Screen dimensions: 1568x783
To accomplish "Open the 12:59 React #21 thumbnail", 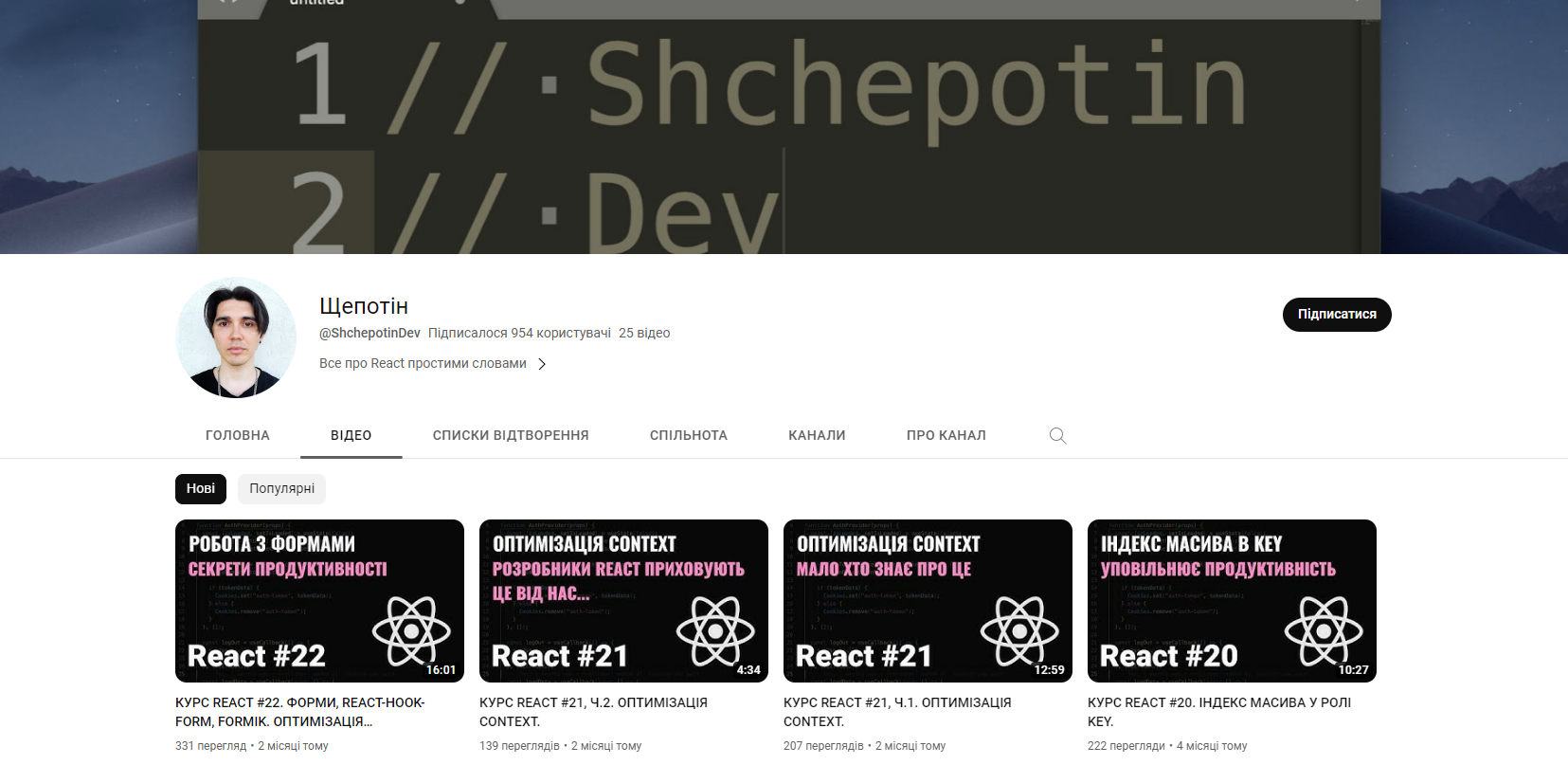I will pos(928,601).
